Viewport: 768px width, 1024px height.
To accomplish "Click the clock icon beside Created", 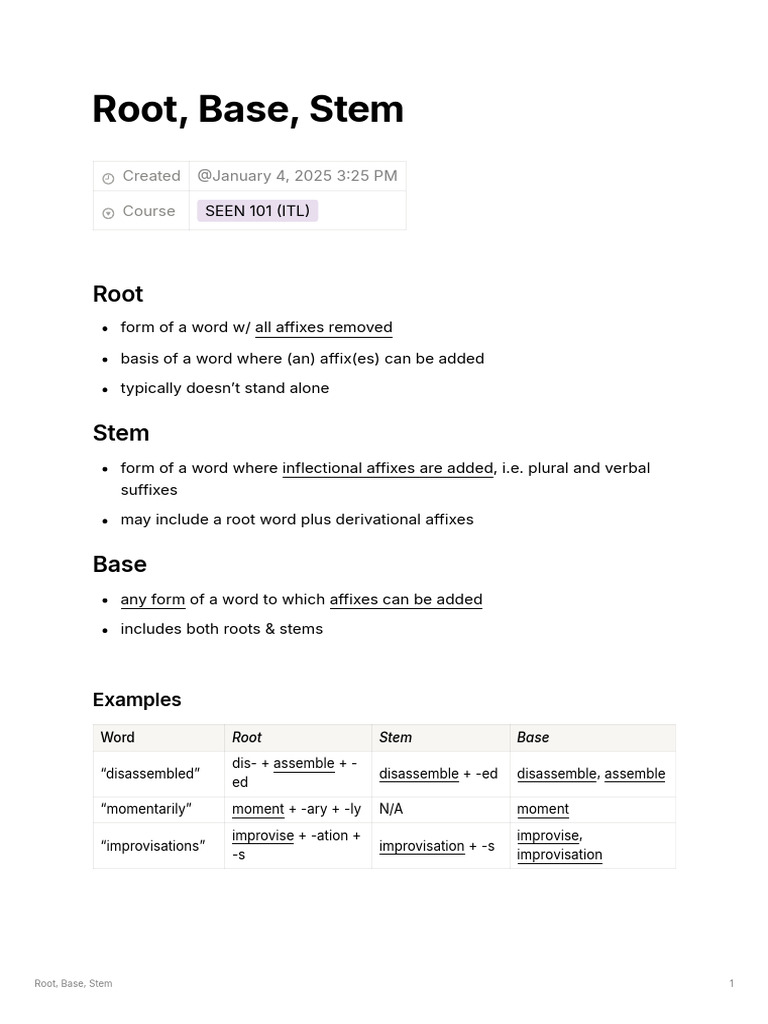I will tap(108, 177).
